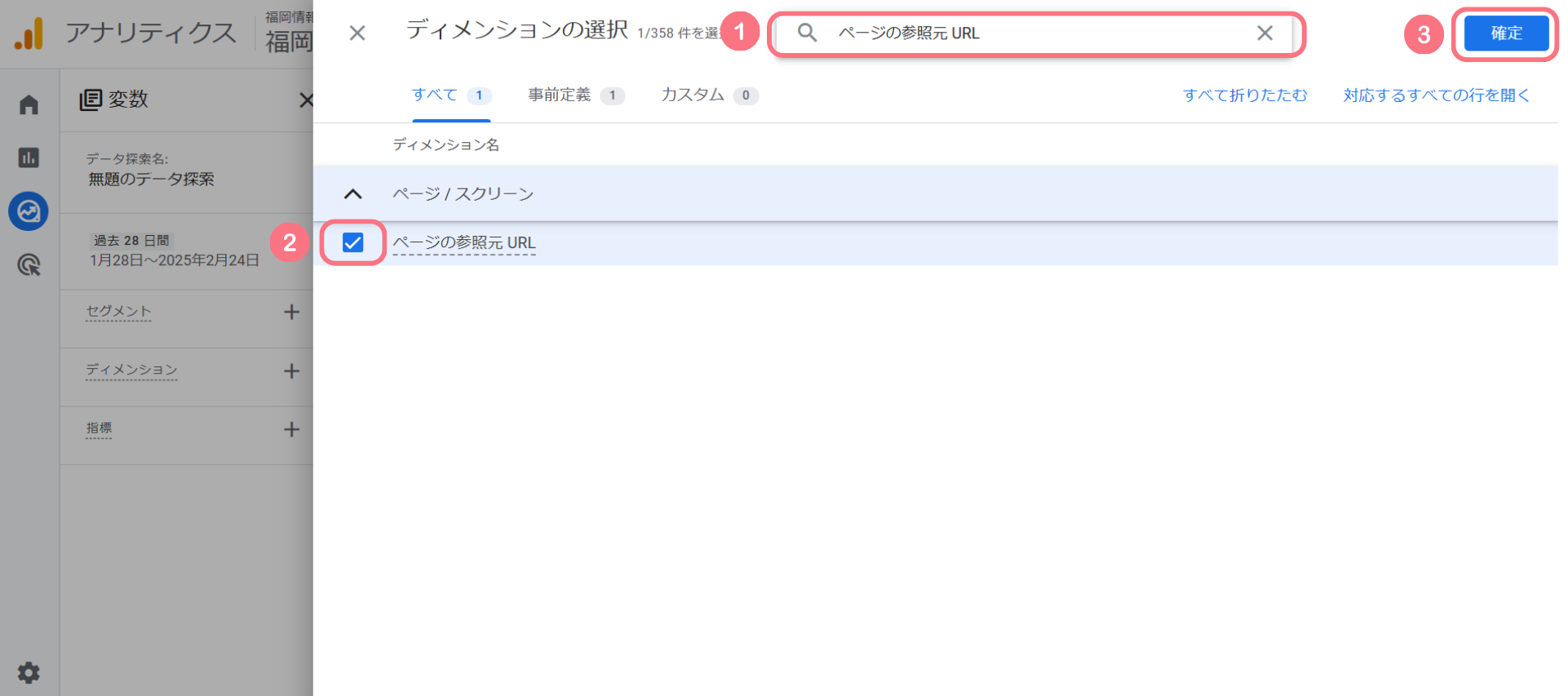This screenshot has width=1568, height=696.
Task: Open the Home icon in sidebar
Action: click(29, 104)
